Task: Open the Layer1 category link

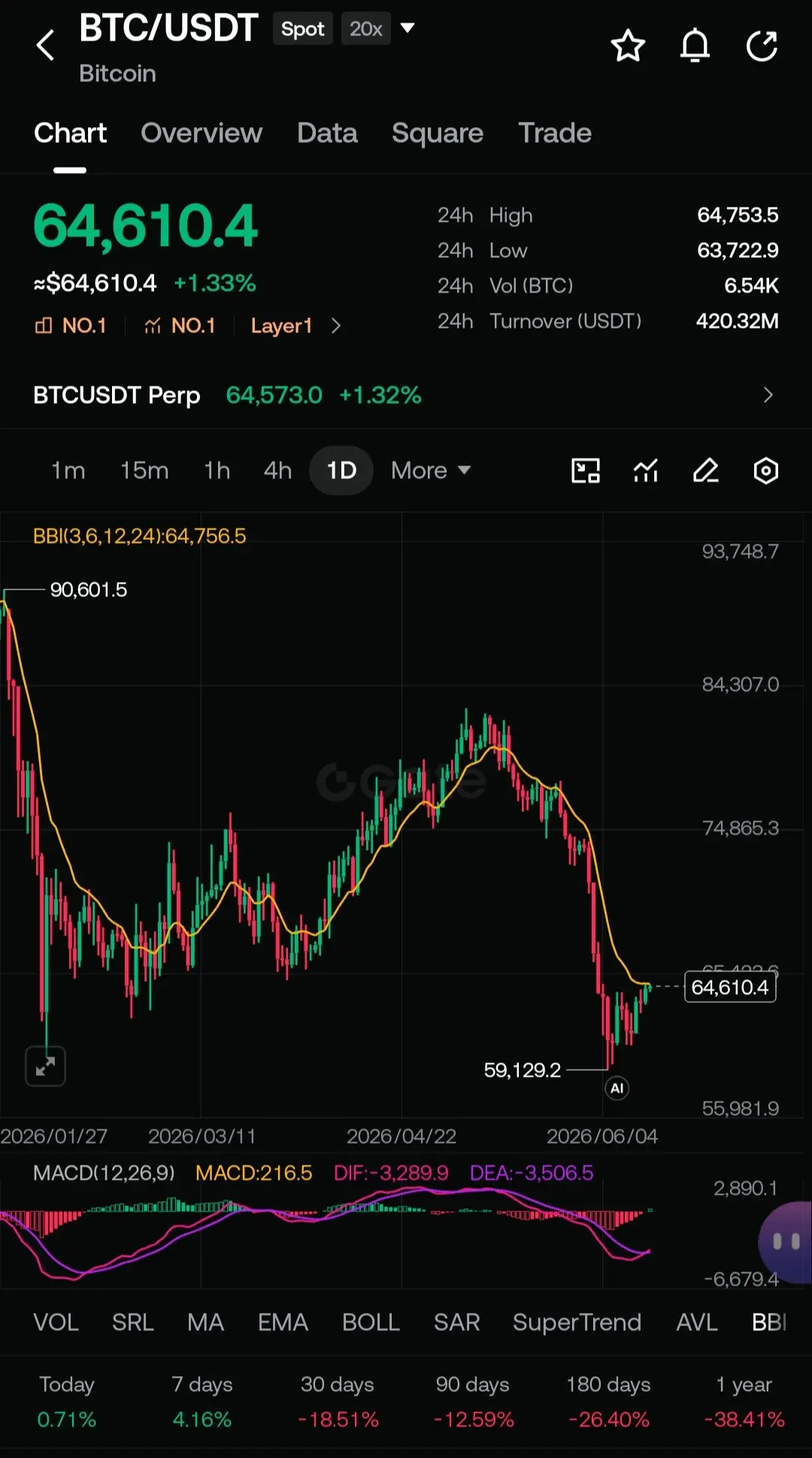Action: click(x=281, y=326)
